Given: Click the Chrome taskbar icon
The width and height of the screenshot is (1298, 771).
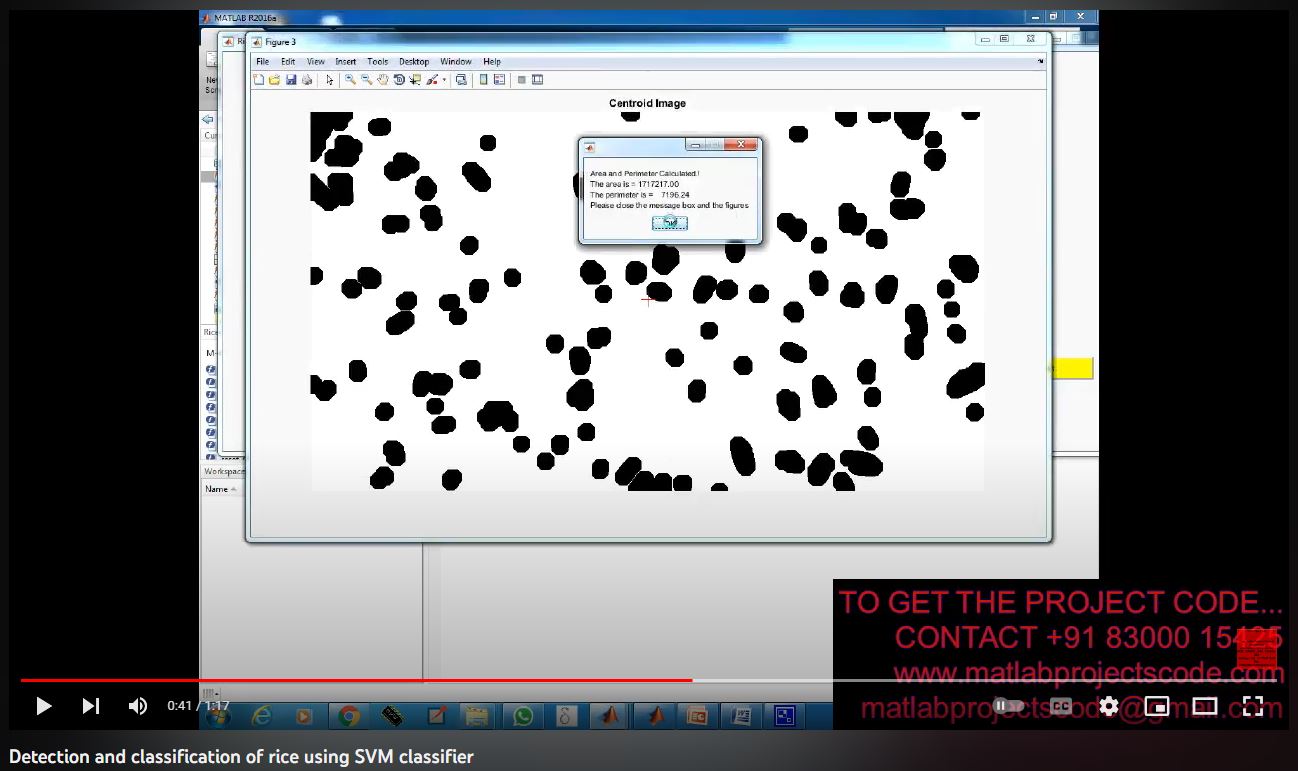Looking at the screenshot, I should [348, 716].
